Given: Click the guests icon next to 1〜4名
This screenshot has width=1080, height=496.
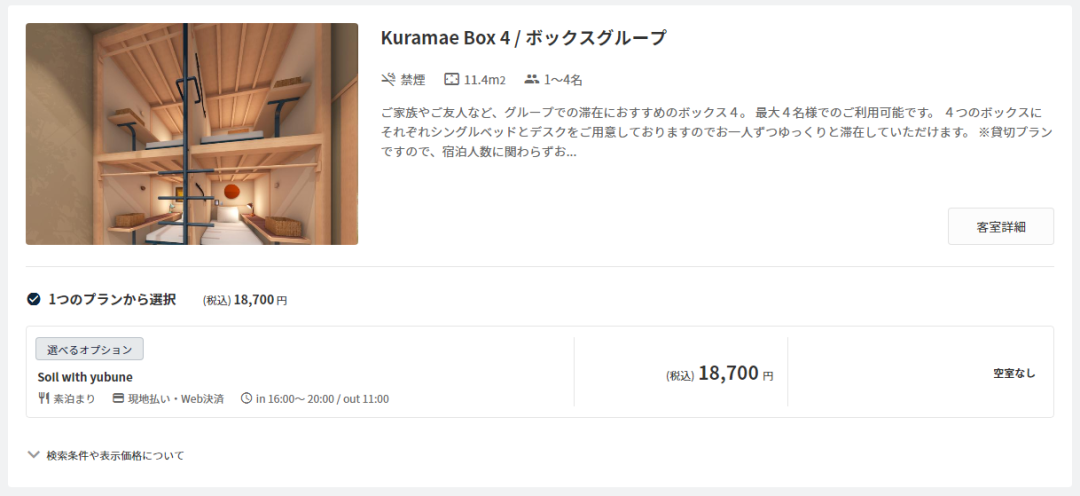Looking at the screenshot, I should click(531, 79).
